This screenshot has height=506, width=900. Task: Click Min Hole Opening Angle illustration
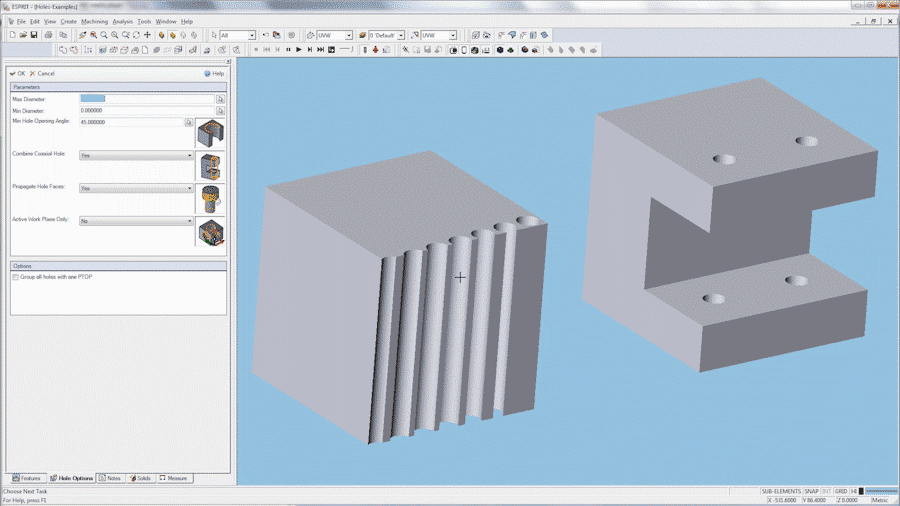[210, 133]
